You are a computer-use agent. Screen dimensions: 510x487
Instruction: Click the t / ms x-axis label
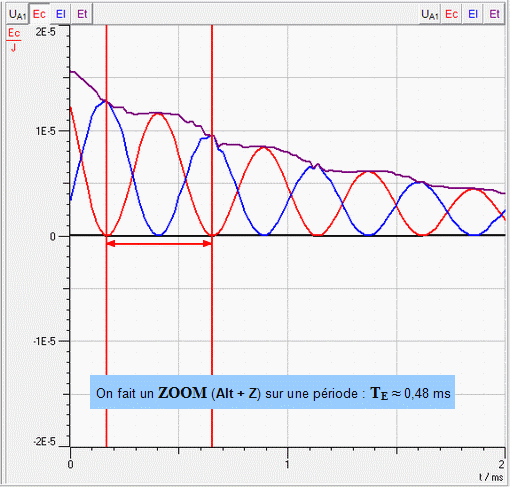tap(491, 477)
